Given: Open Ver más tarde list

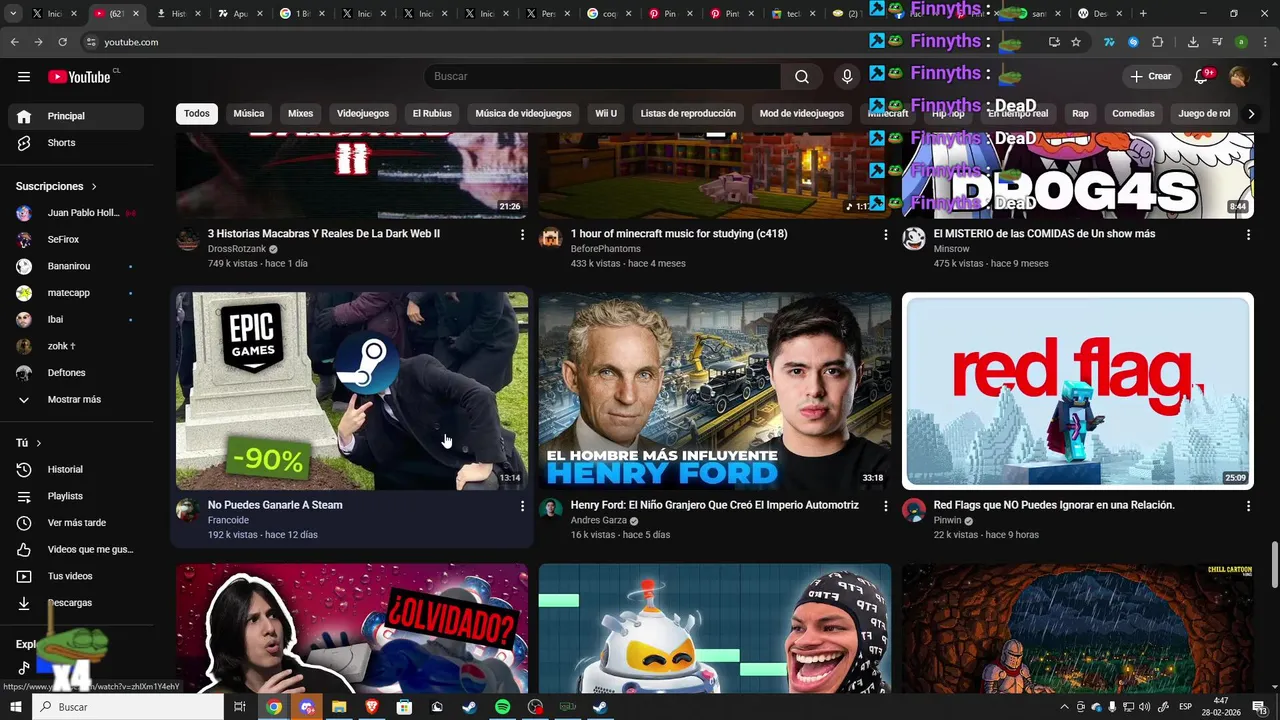Looking at the screenshot, I should pos(76,523).
